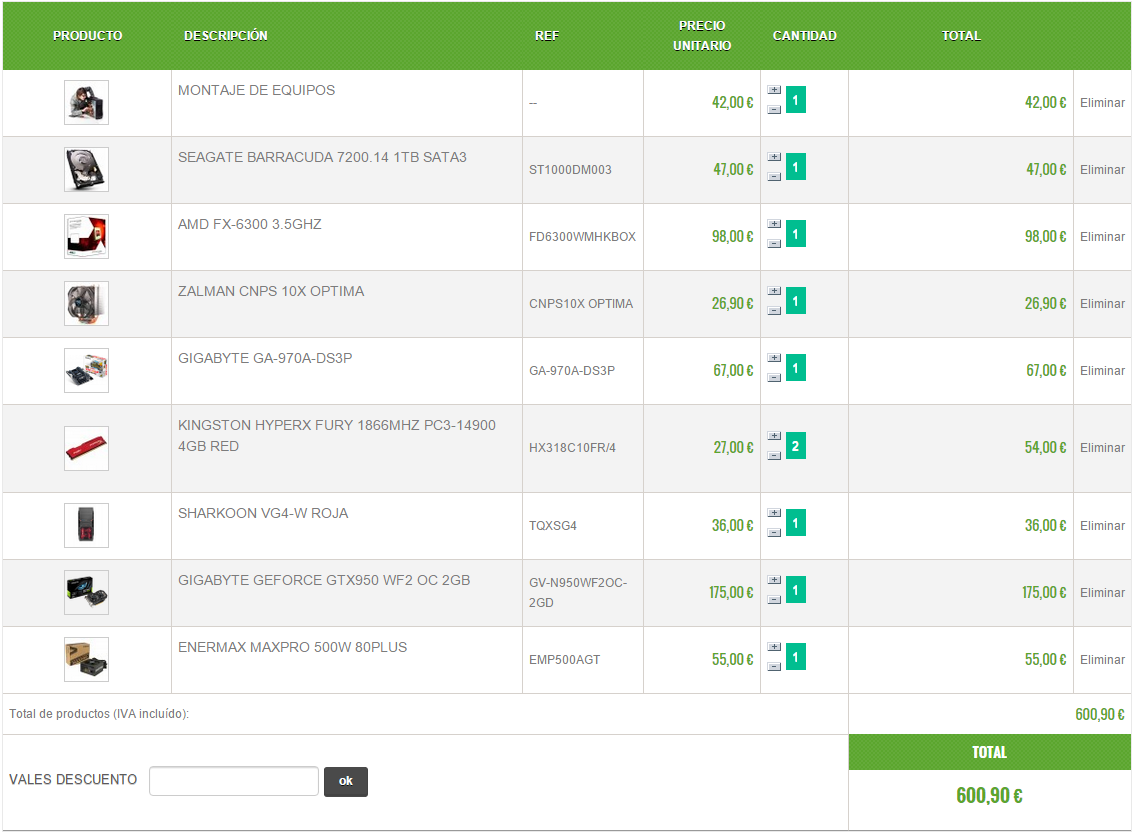The width and height of the screenshot is (1136, 835).
Task: Open GIGABYTE GEFORCE GTX950 WF2 OC description
Action: point(324,581)
